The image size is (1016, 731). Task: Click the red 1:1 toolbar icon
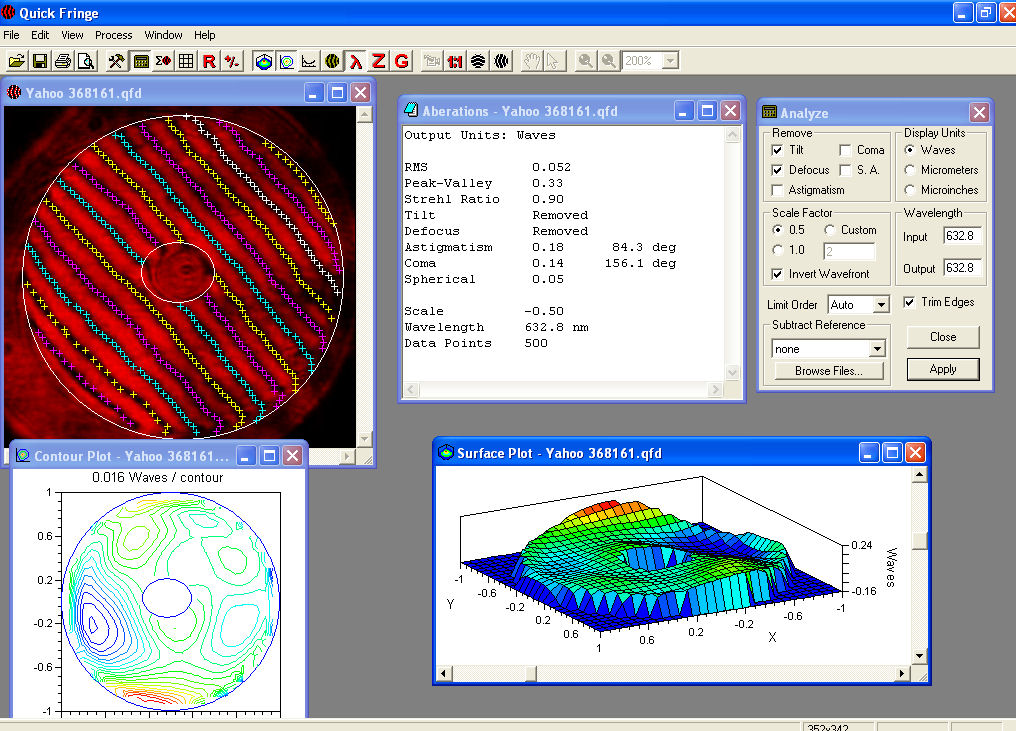(455, 61)
